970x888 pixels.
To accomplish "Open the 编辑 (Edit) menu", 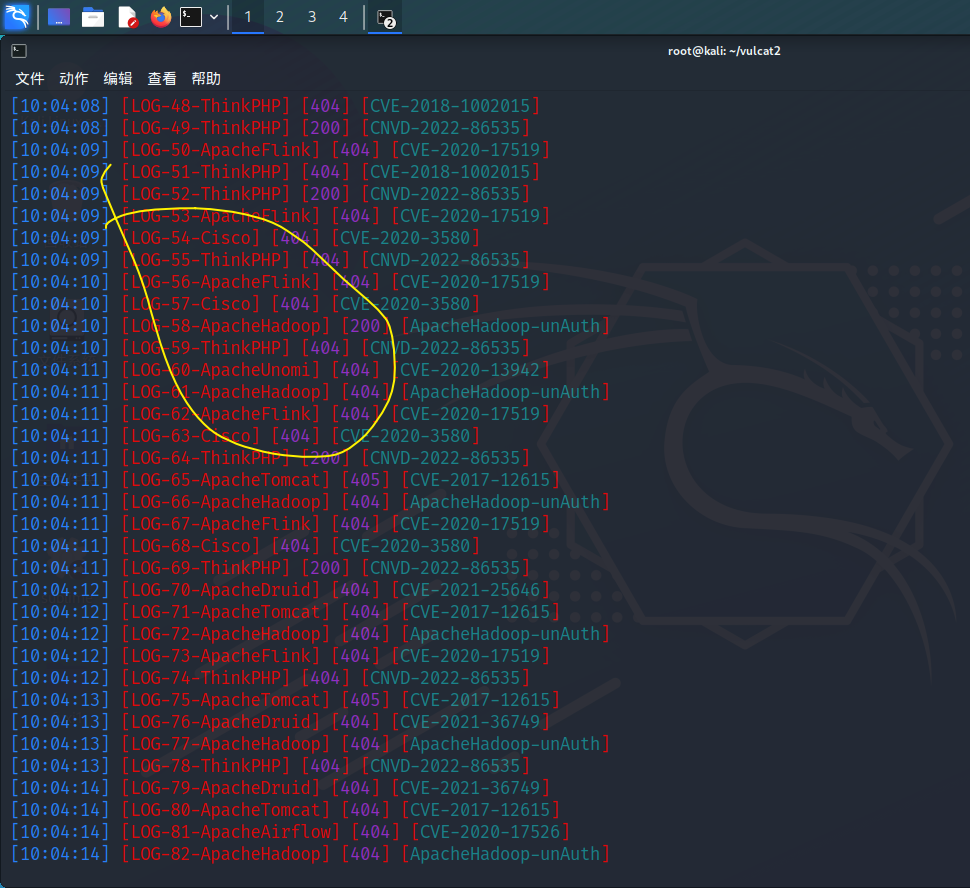I will (118, 79).
